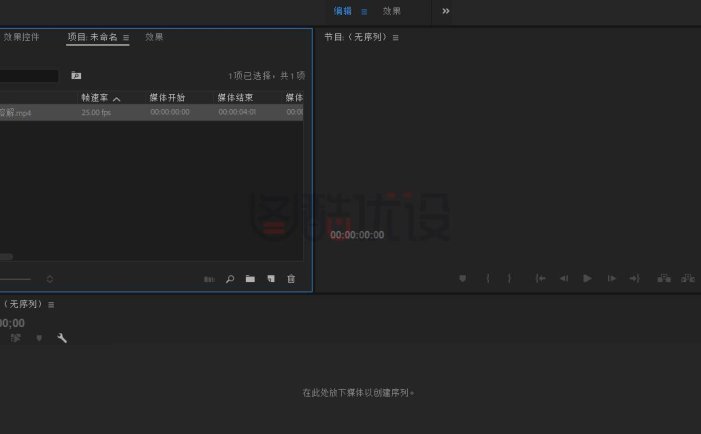Open timeline display settings wrench
Viewport: 701px width, 434px height.
click(x=62, y=338)
